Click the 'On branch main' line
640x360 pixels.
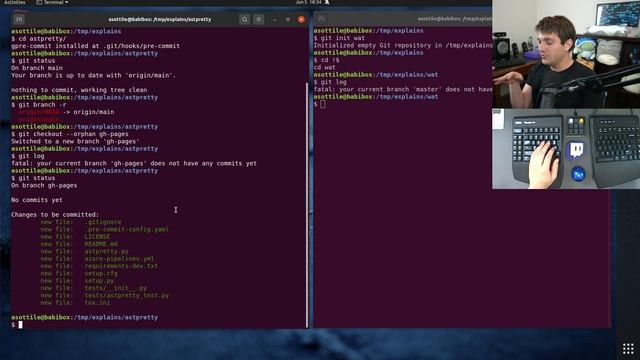(x=37, y=68)
